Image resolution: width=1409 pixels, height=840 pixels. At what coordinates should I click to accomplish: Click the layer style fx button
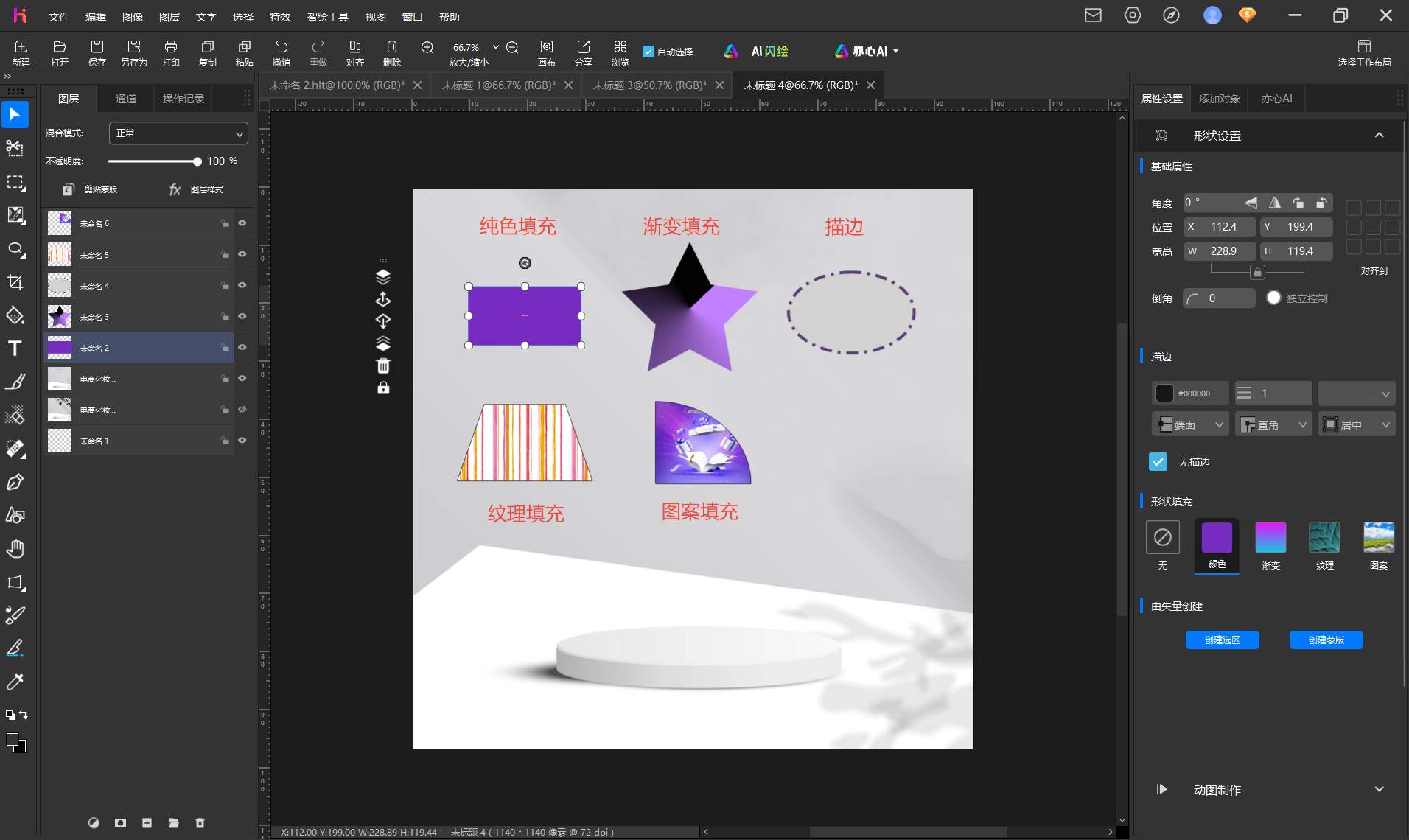pyautogui.click(x=196, y=189)
